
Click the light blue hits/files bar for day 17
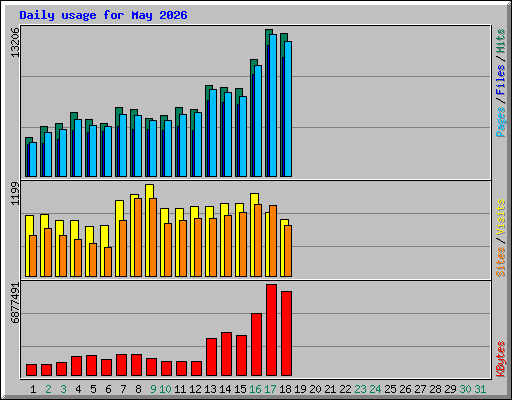pyautogui.click(x=273, y=105)
